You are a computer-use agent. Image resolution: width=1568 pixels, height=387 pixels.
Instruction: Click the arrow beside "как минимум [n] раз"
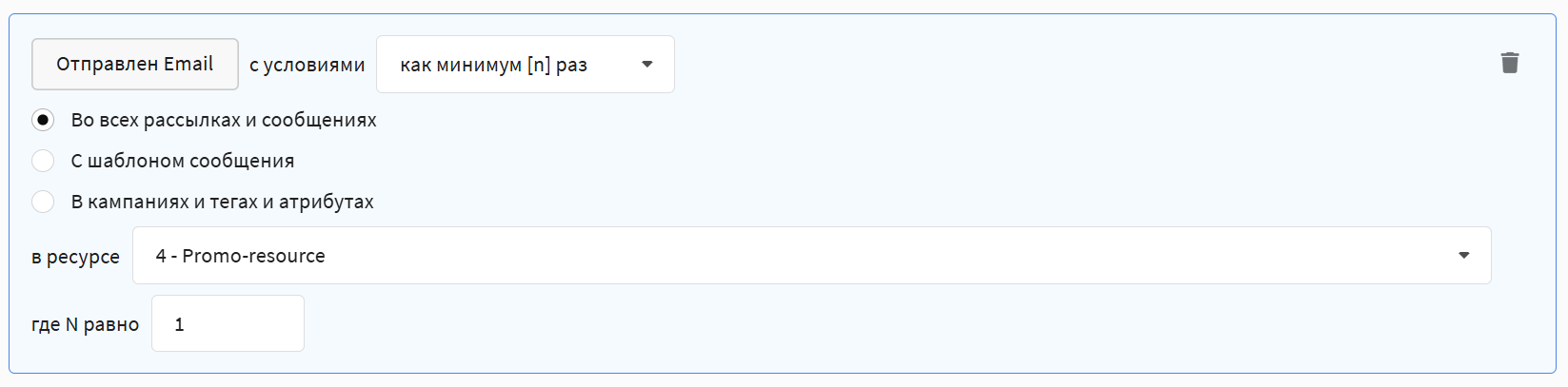[x=647, y=65]
